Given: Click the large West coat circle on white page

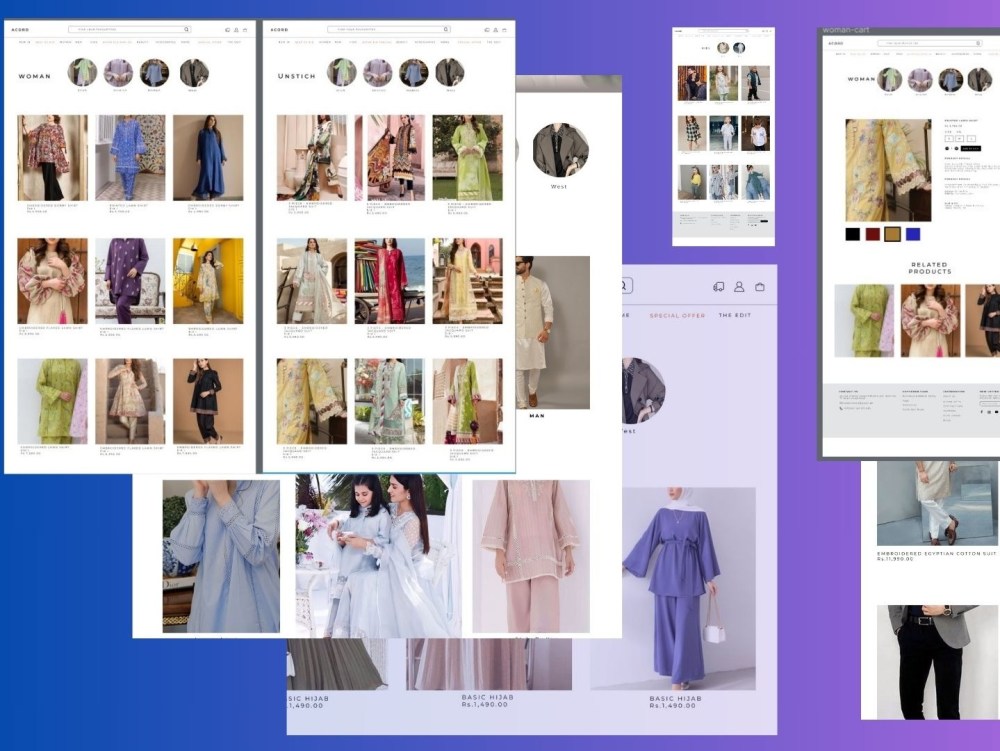Looking at the screenshot, I should 561,150.
